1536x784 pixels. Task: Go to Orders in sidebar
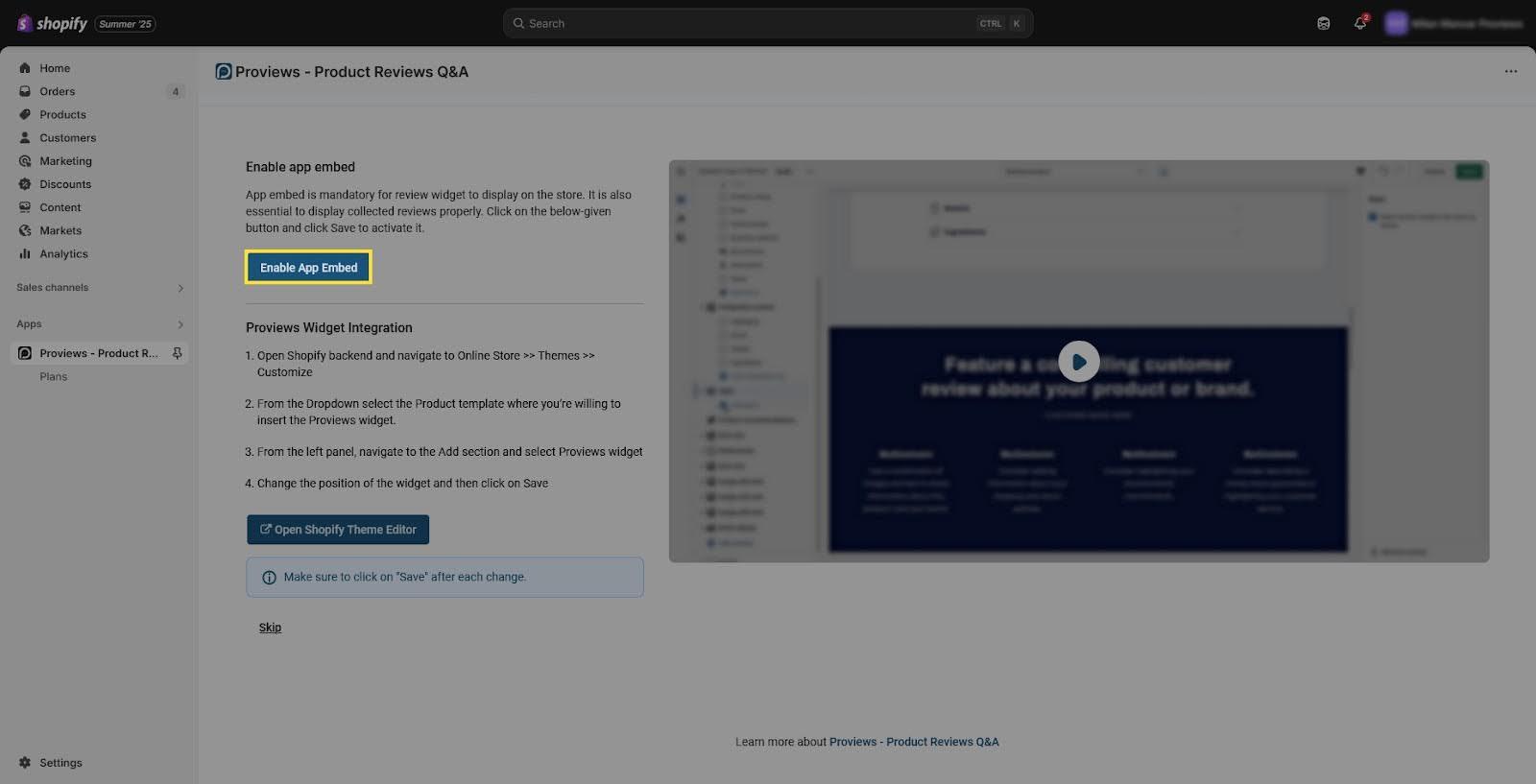(x=57, y=92)
